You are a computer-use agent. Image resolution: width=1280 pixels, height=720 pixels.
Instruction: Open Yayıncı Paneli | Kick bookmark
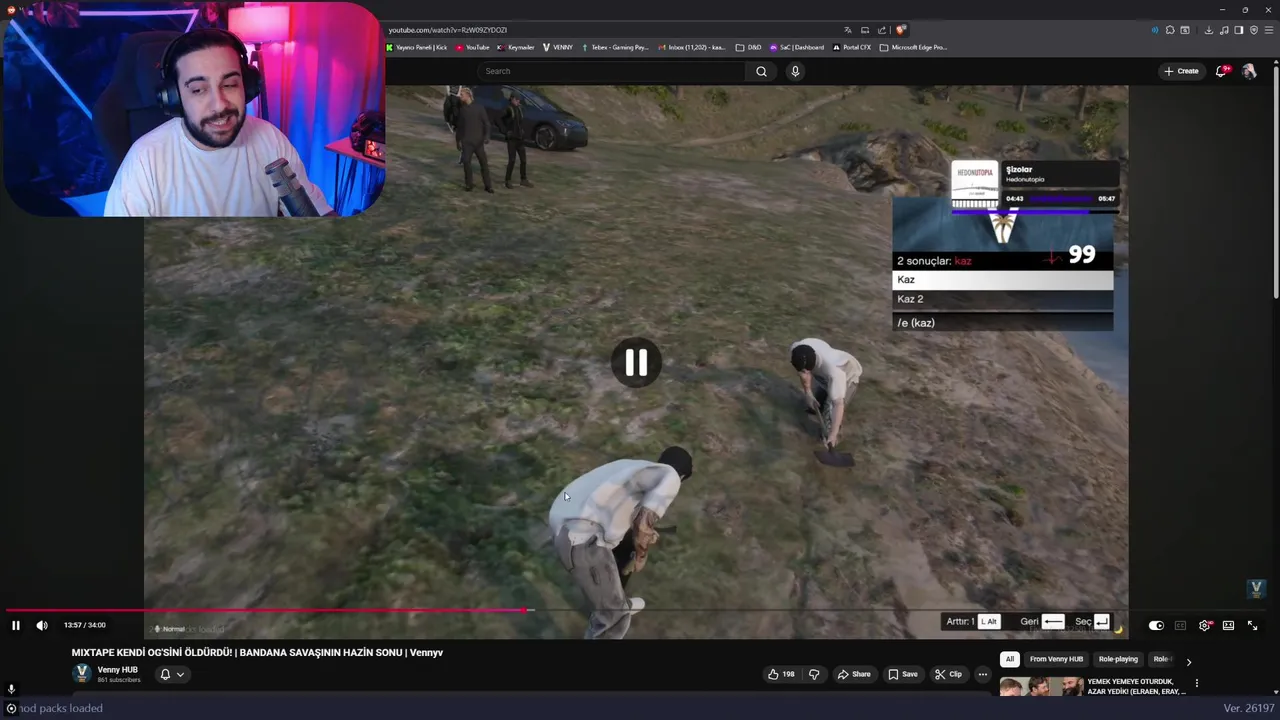(417, 47)
